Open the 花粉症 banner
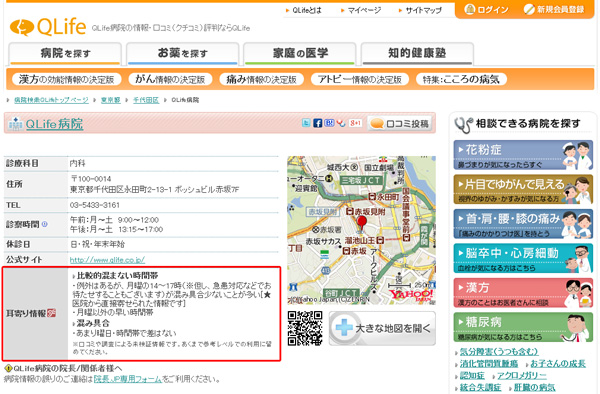The width and height of the screenshot is (600, 394). 523,155
